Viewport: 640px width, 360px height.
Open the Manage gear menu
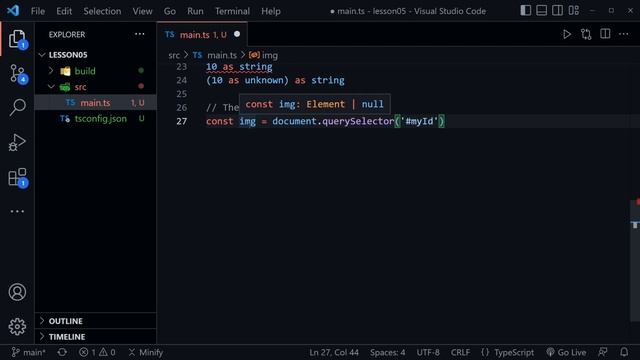click(x=17, y=327)
